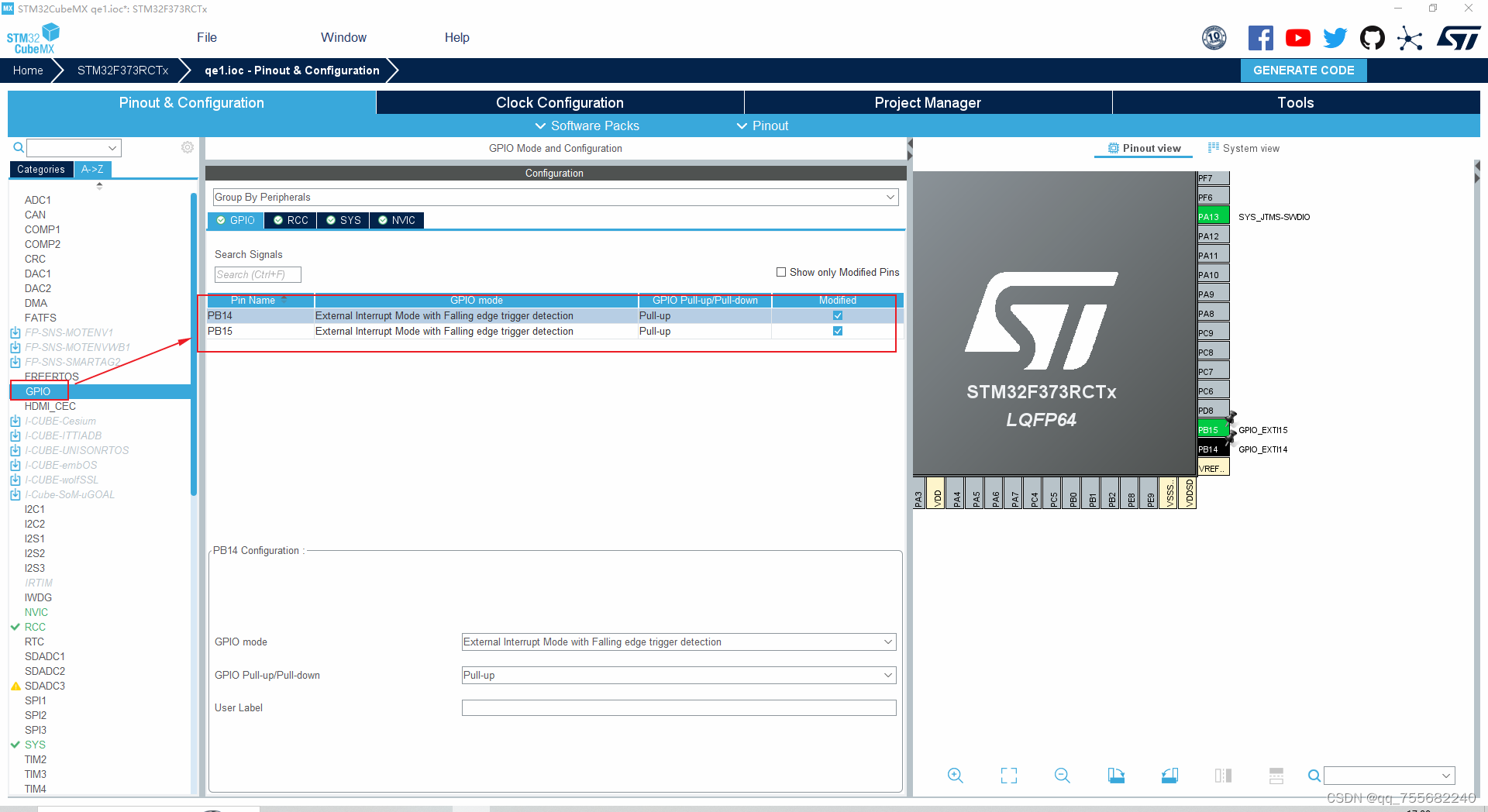Select NVIC in the categories list
The width and height of the screenshot is (1488, 812).
(36, 612)
